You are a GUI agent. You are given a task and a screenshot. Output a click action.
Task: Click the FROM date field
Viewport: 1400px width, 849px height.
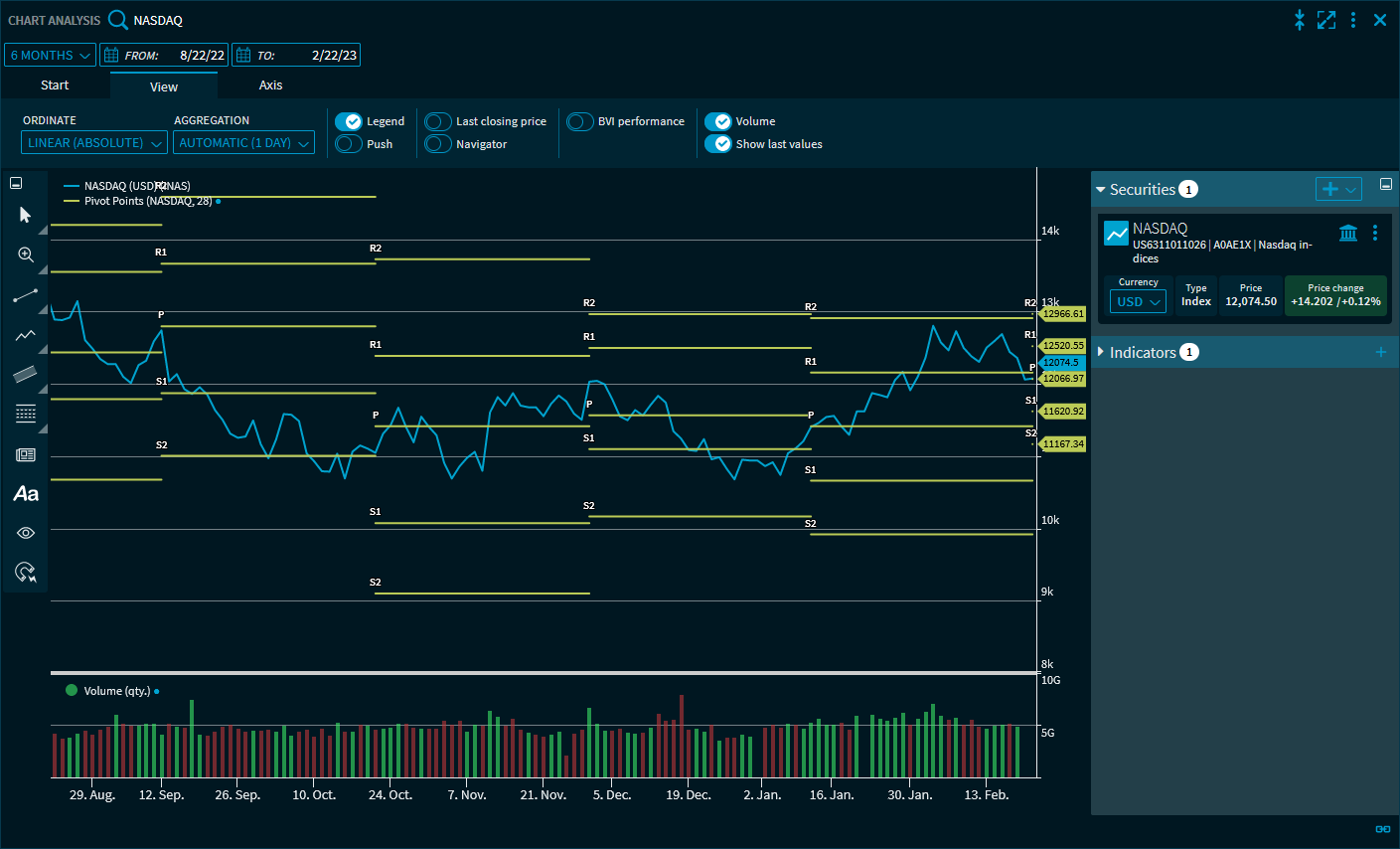pyautogui.click(x=164, y=55)
